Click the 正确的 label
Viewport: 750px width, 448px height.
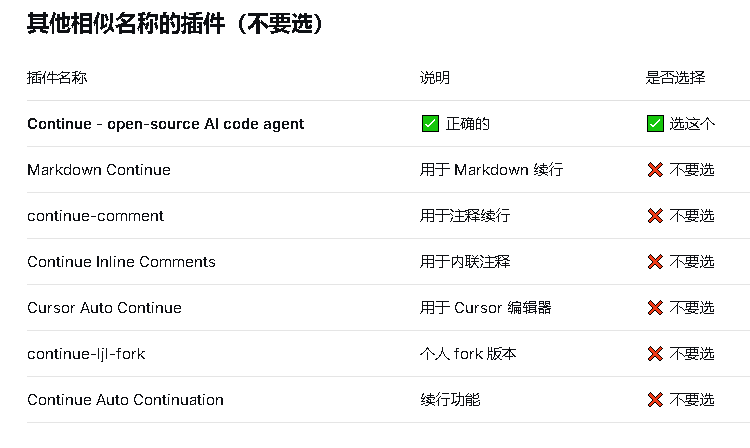coord(467,124)
